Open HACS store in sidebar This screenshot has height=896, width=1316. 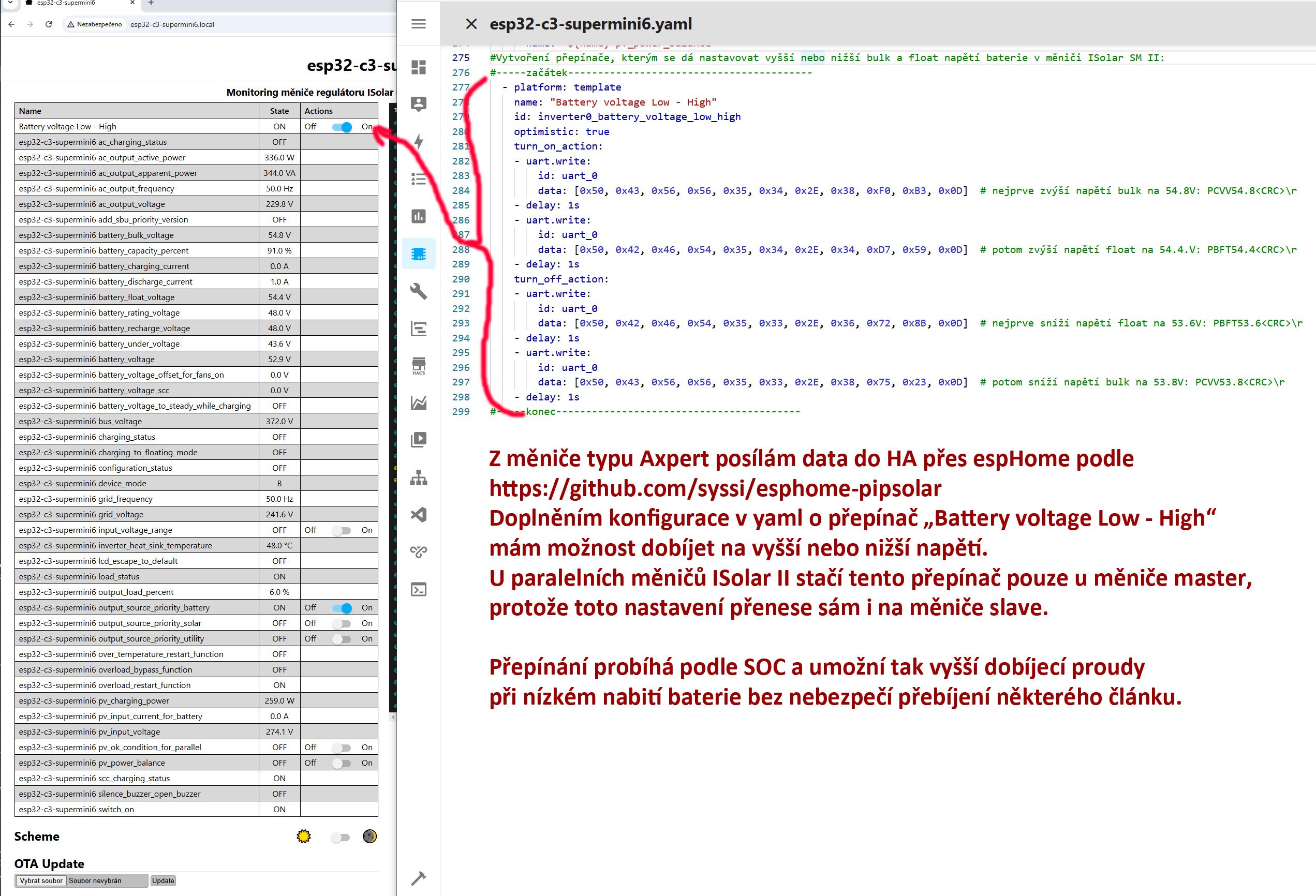coord(419,366)
